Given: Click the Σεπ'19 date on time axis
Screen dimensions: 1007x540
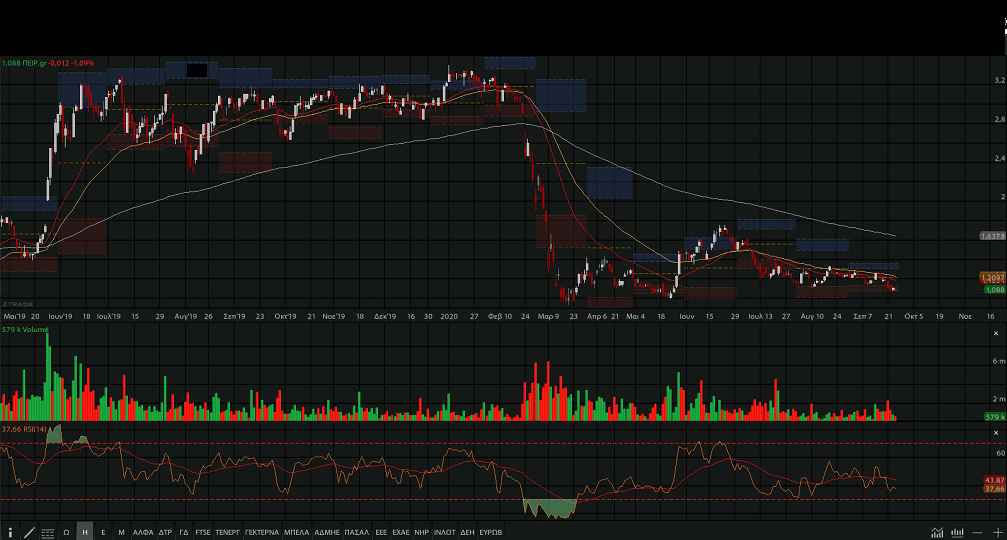Looking at the screenshot, I should point(234,317).
